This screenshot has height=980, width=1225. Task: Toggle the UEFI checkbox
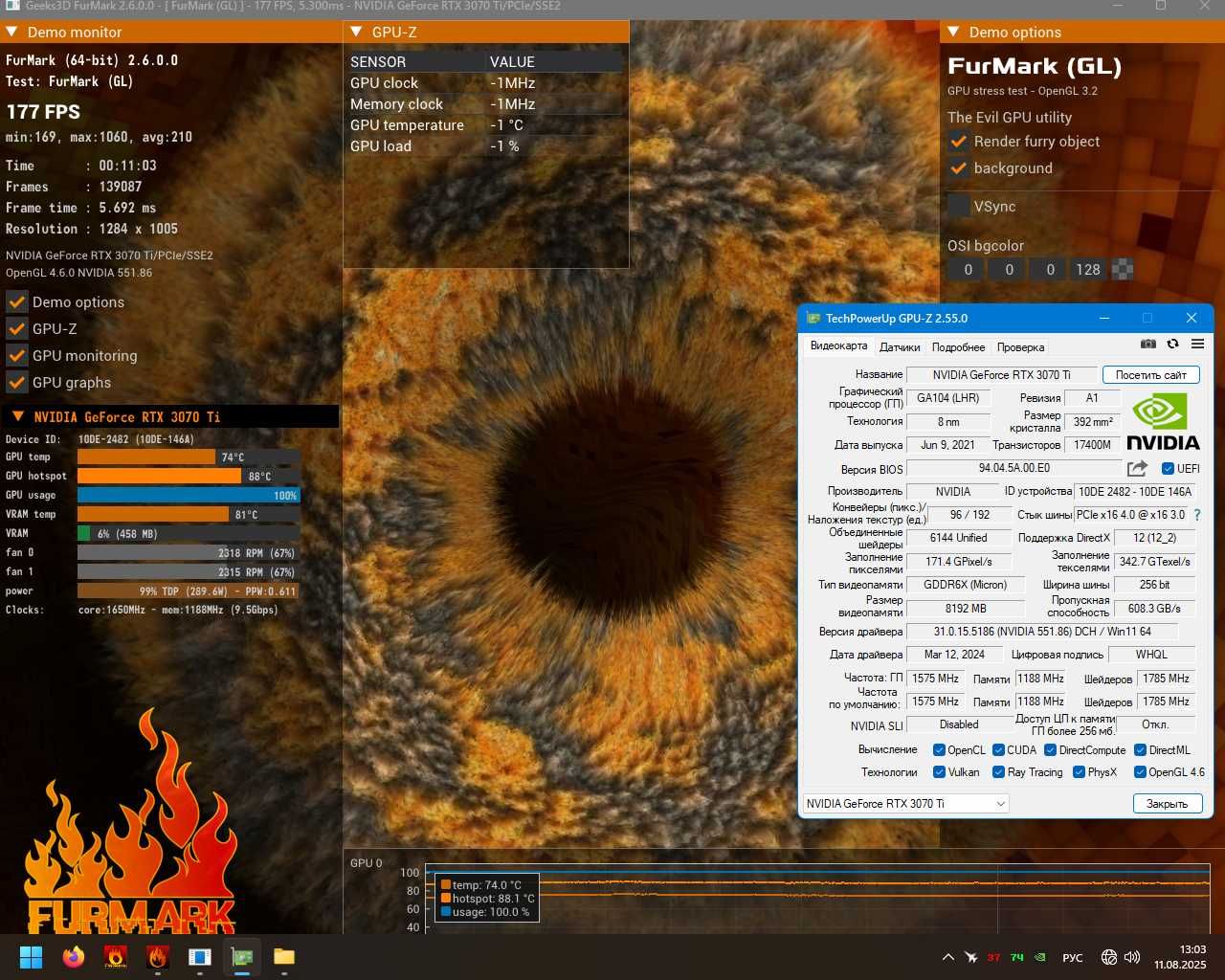(1168, 469)
